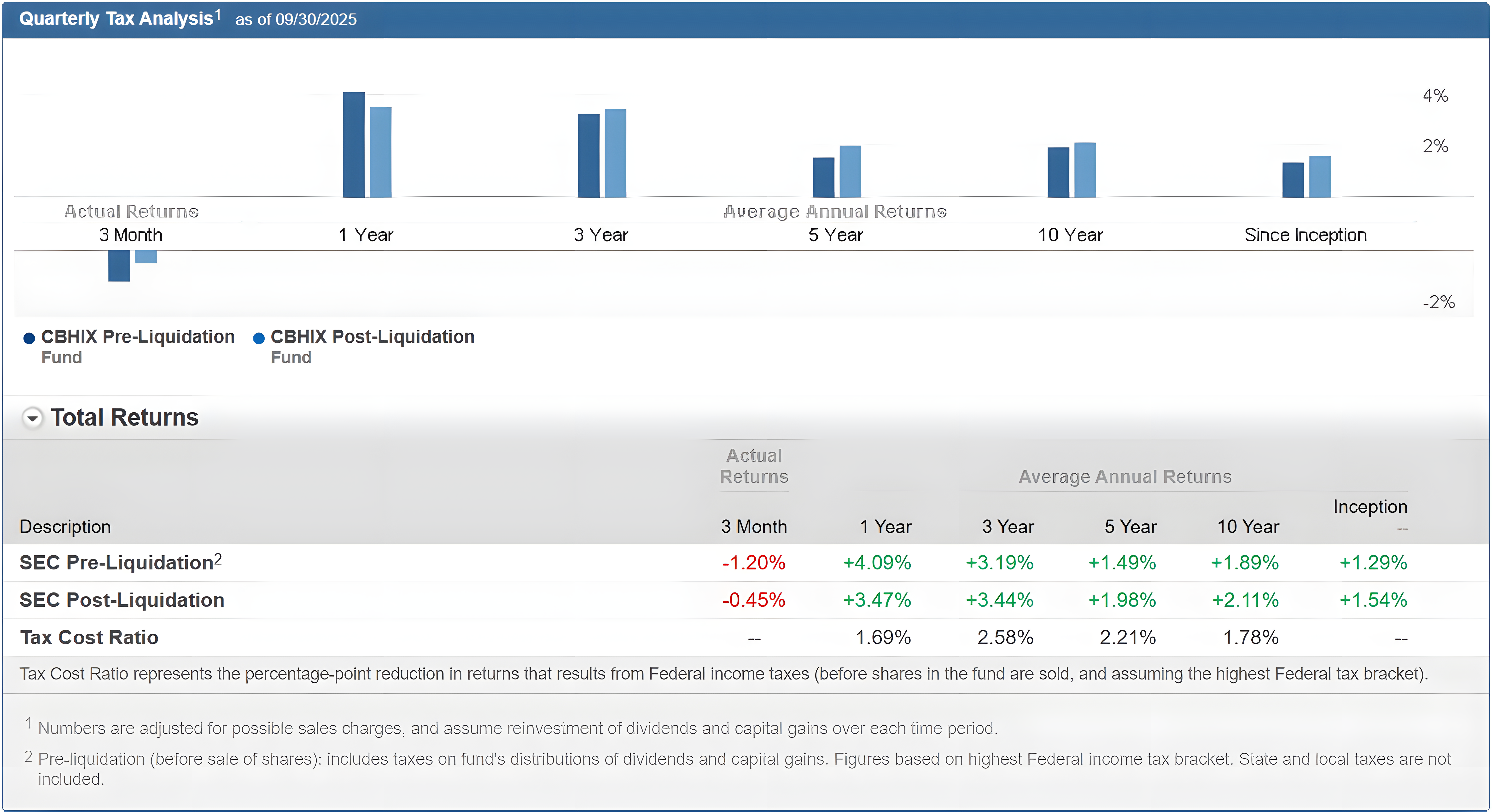This screenshot has width=1492, height=812.
Task: Click the Since Inception chart axis label
Action: click(1305, 235)
